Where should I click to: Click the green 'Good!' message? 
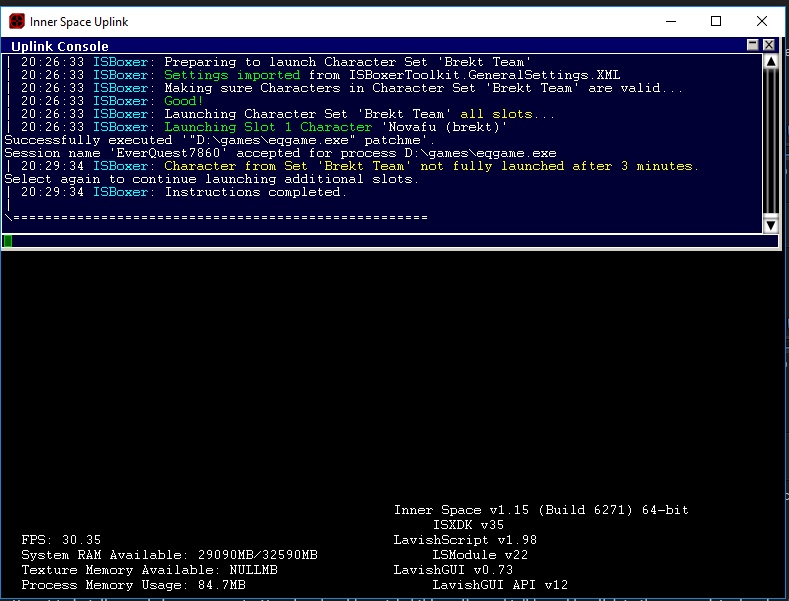tap(184, 101)
